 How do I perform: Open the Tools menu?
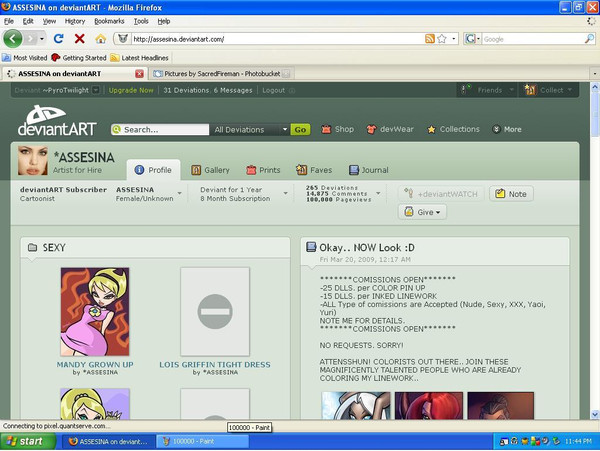click(141, 21)
